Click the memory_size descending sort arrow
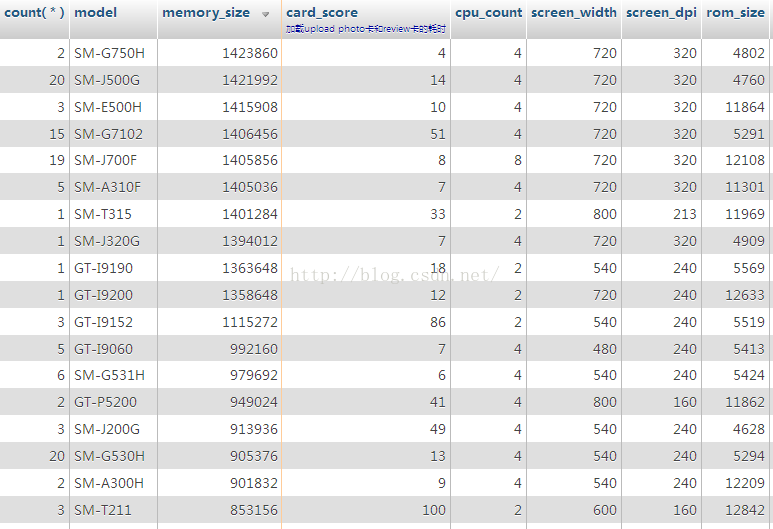Image resolution: width=773 pixels, height=529 pixels. point(266,14)
